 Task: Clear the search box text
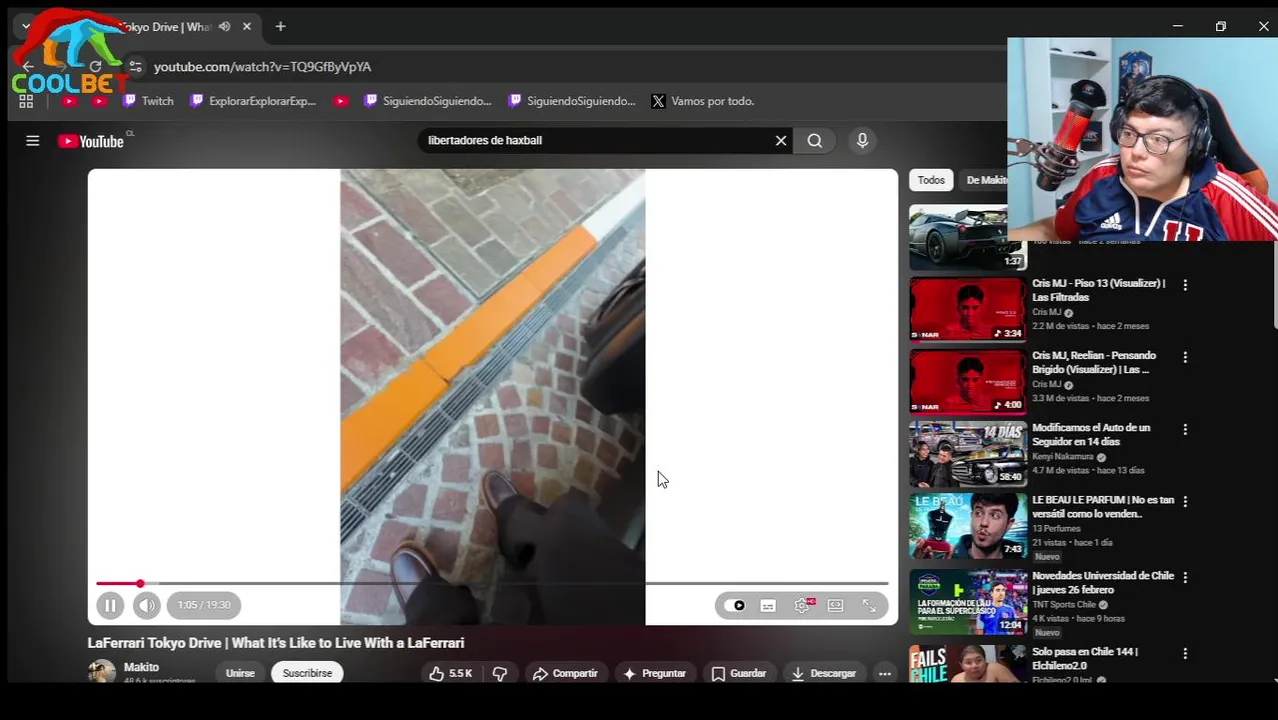[x=781, y=141]
